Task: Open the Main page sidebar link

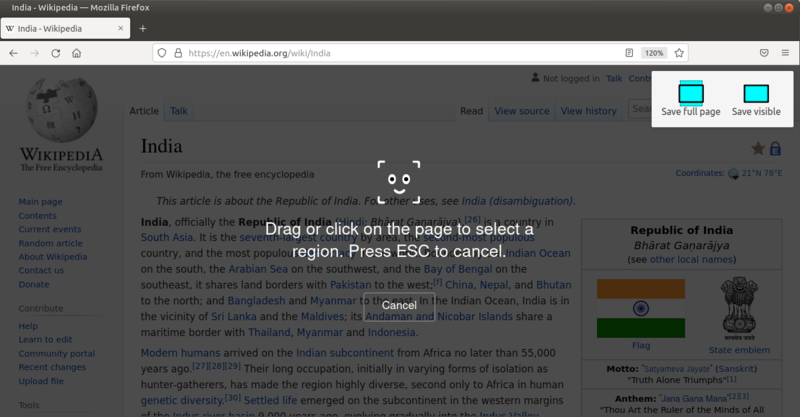Action: tap(40, 202)
